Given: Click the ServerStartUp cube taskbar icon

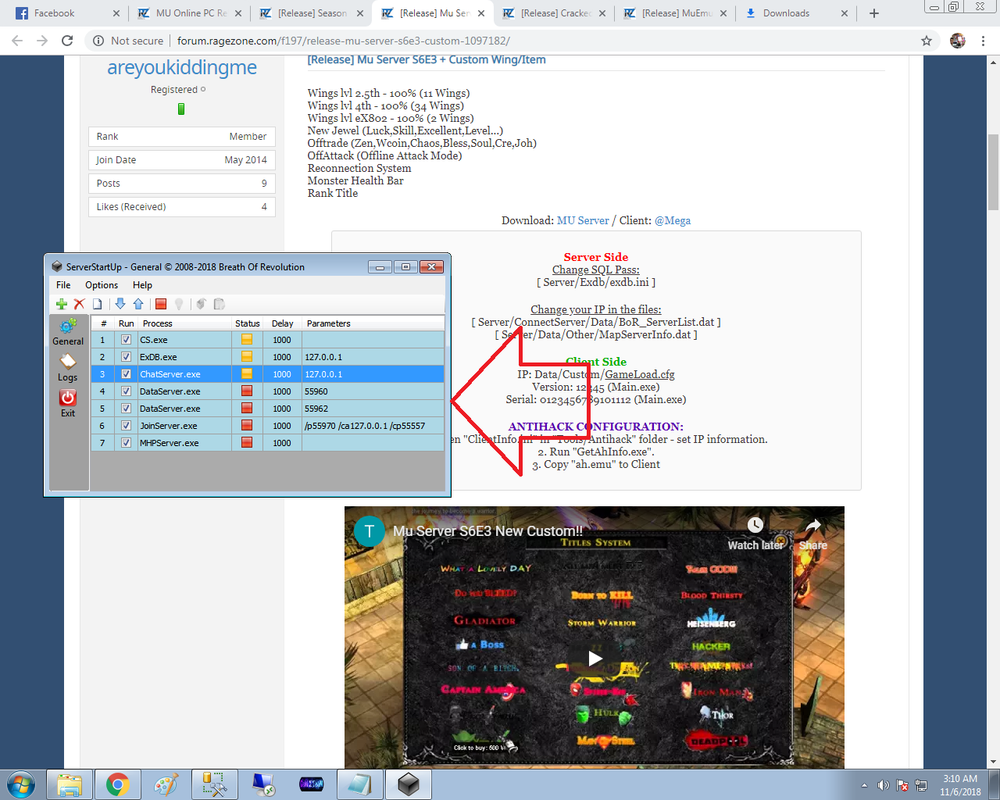Looking at the screenshot, I should click(408, 784).
